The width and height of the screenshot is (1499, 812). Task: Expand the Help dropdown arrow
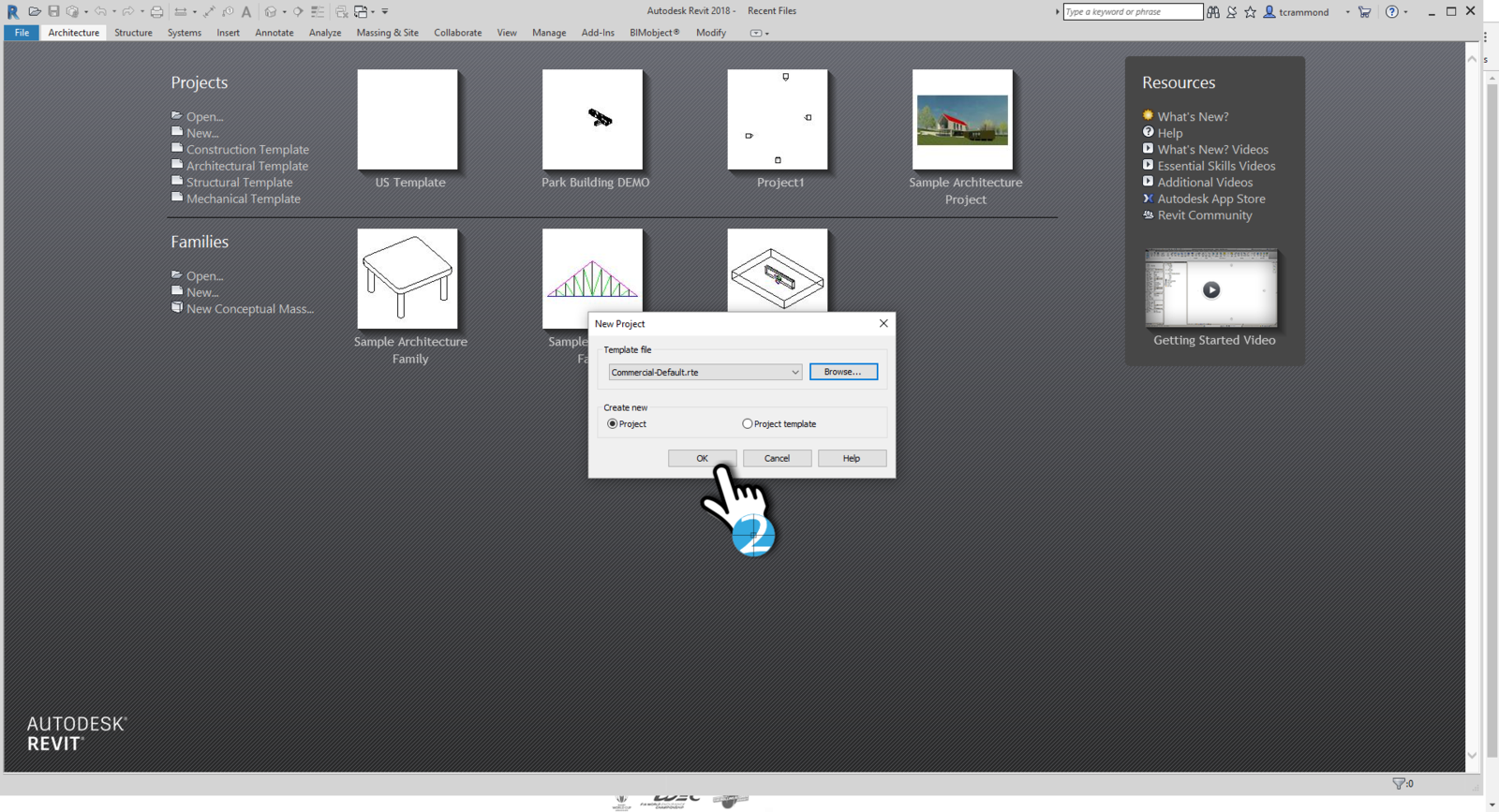(x=1405, y=12)
